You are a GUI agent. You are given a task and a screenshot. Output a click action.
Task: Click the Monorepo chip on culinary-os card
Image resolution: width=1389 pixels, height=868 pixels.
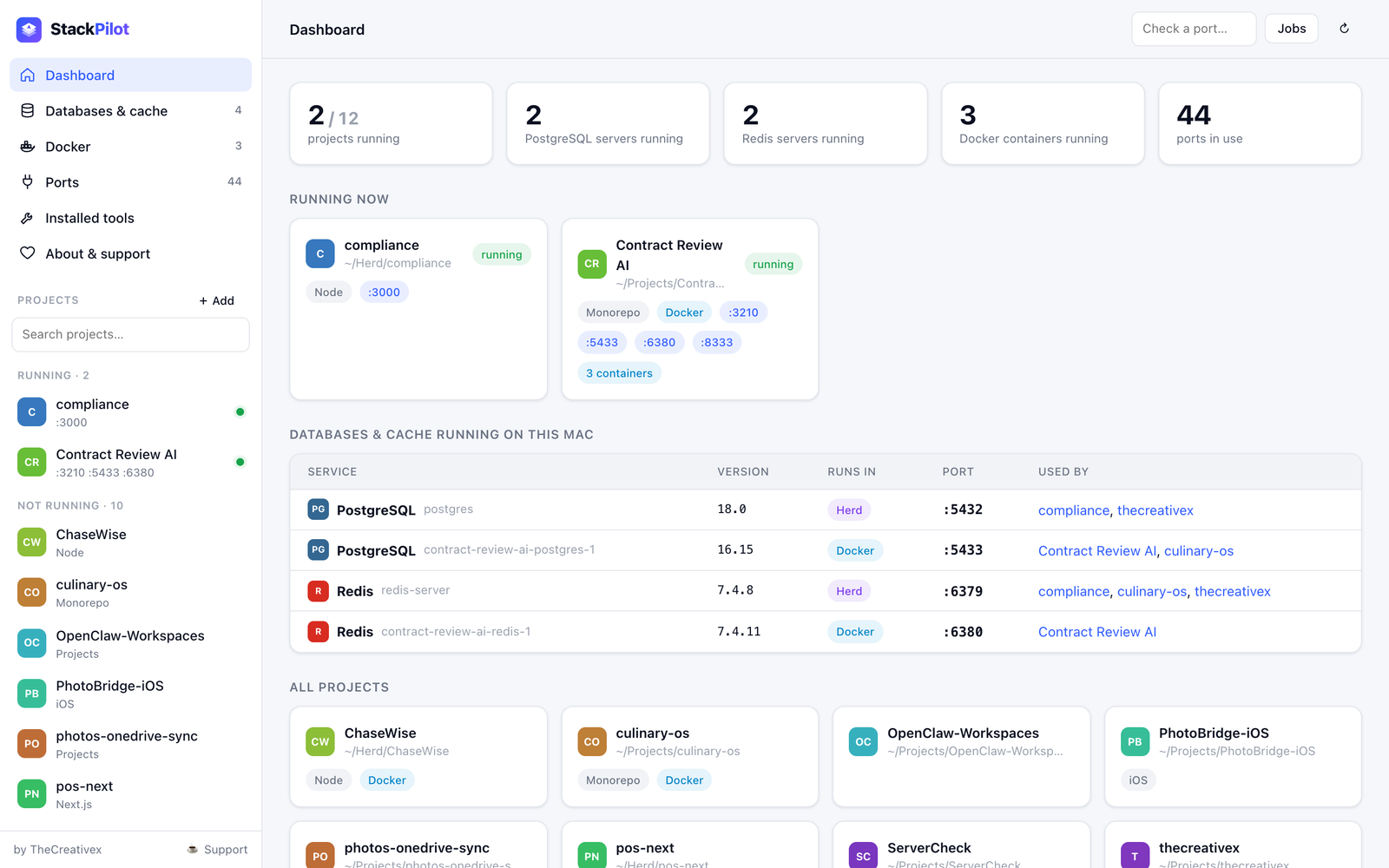click(x=613, y=780)
